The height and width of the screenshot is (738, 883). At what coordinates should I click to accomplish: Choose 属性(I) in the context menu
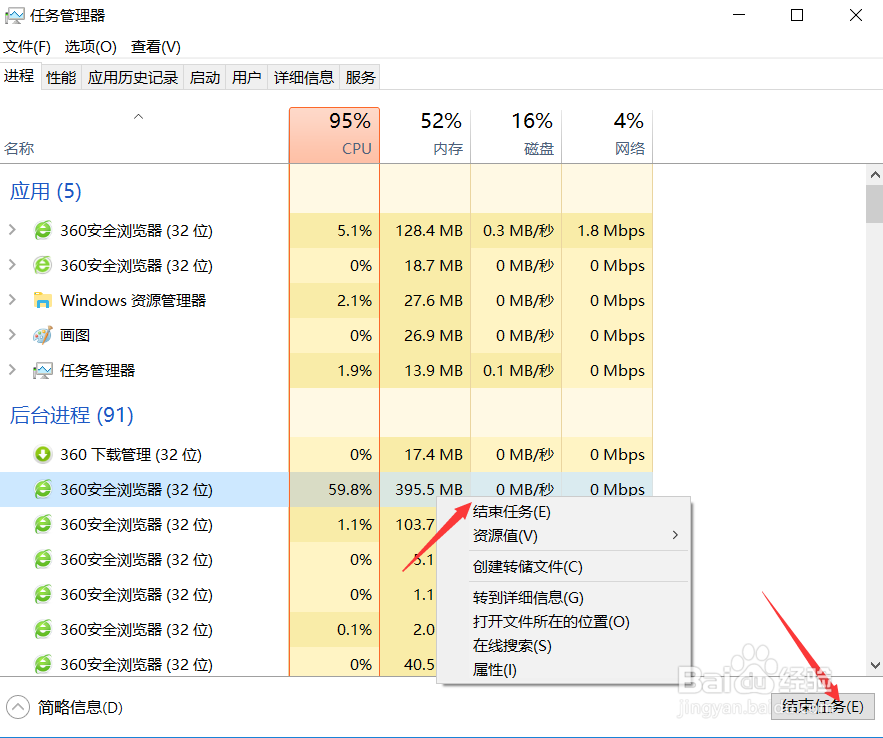pos(564,670)
